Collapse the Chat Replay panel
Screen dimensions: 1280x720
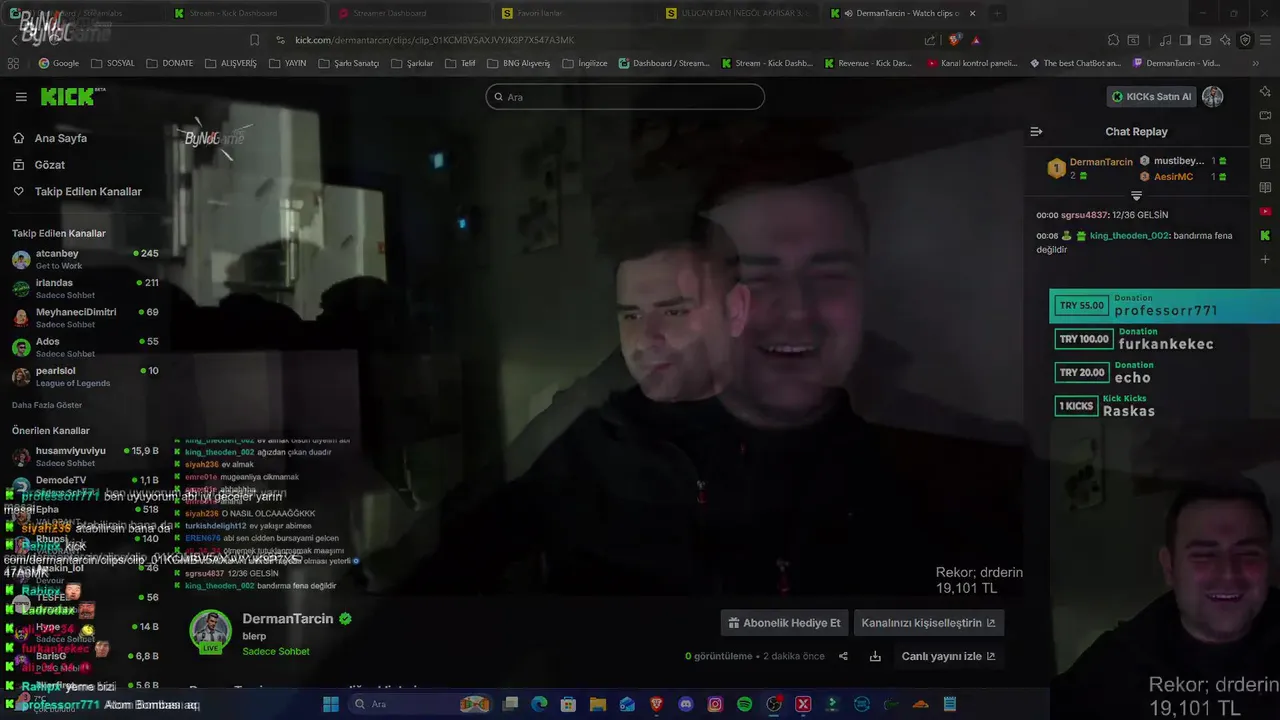click(1036, 132)
